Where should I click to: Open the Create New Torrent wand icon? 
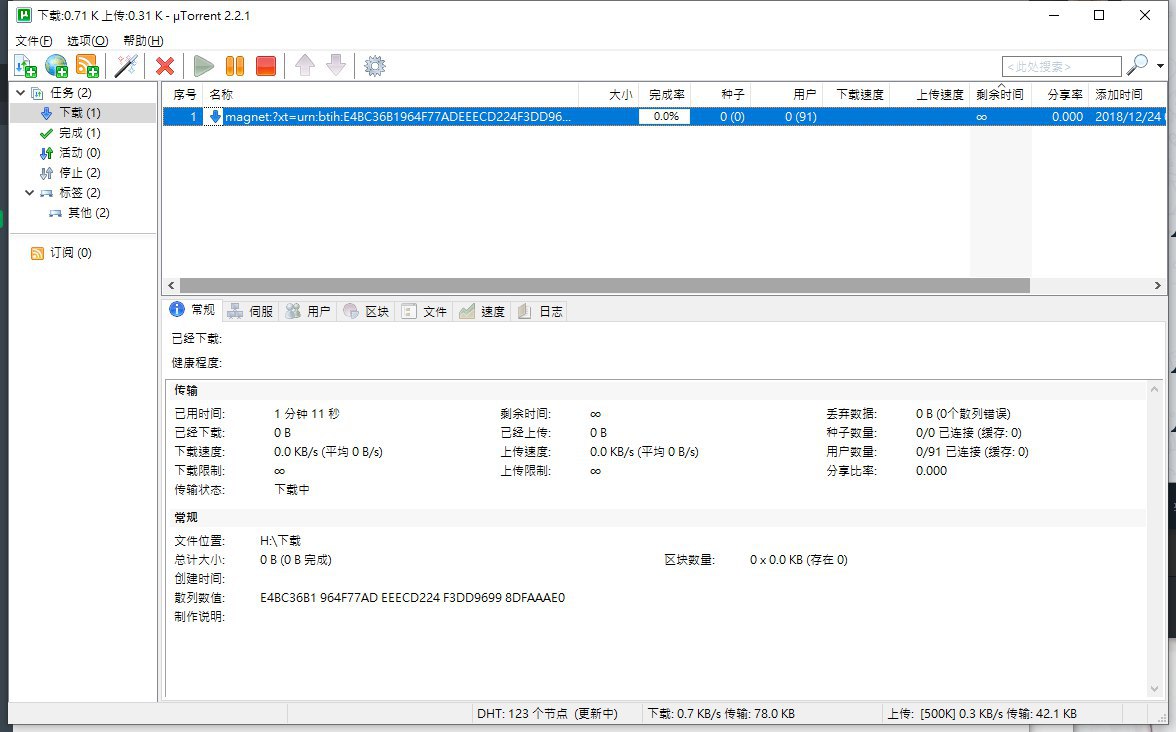pos(126,66)
